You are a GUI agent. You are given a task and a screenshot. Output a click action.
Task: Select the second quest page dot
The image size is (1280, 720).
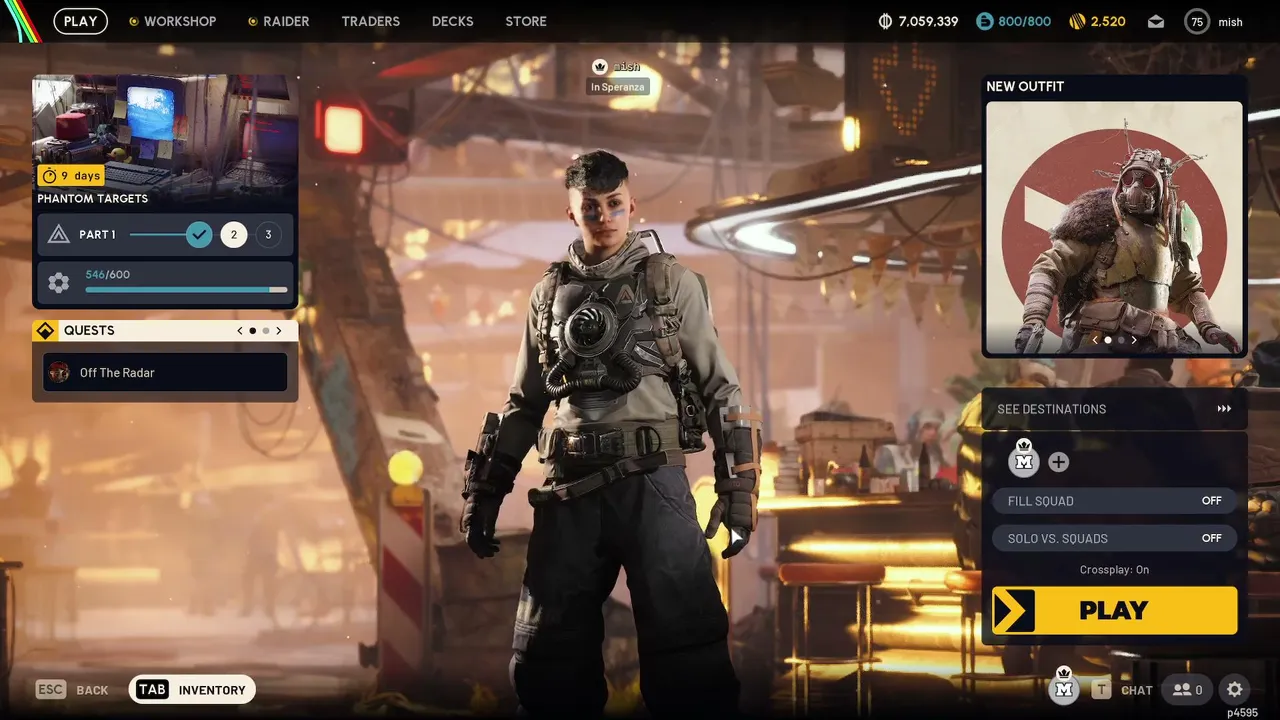point(265,331)
